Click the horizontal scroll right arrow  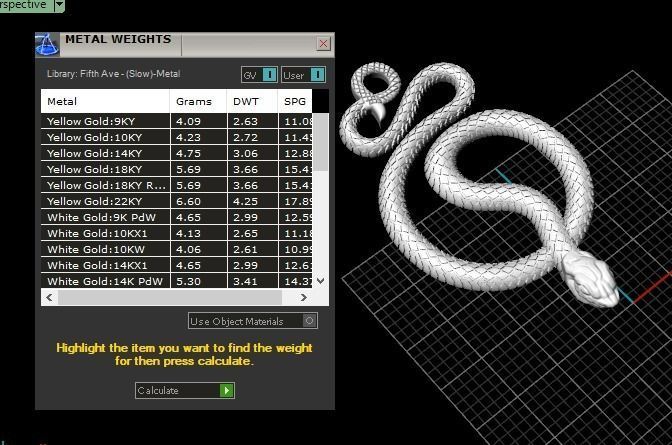304,297
